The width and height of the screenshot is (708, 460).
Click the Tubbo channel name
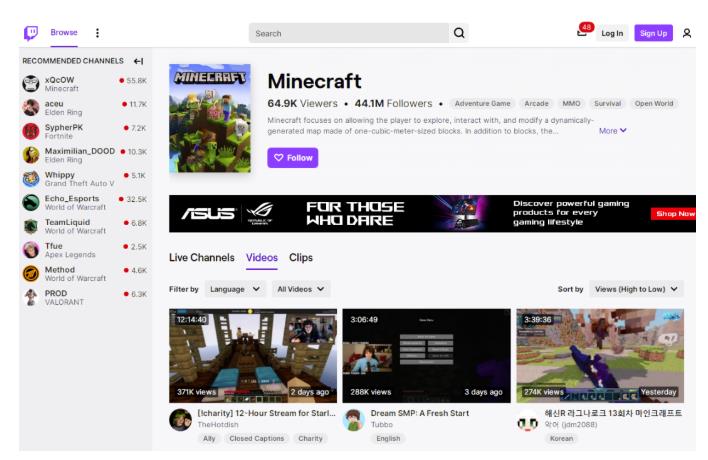pos(382,425)
